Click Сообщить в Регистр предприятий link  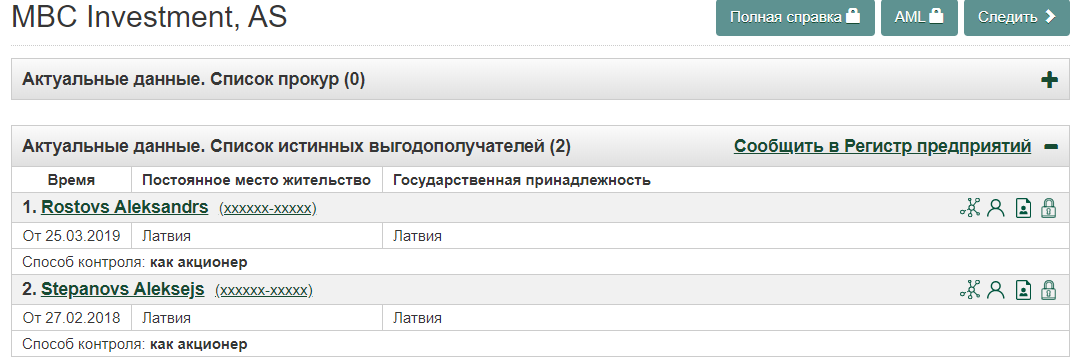click(882, 146)
